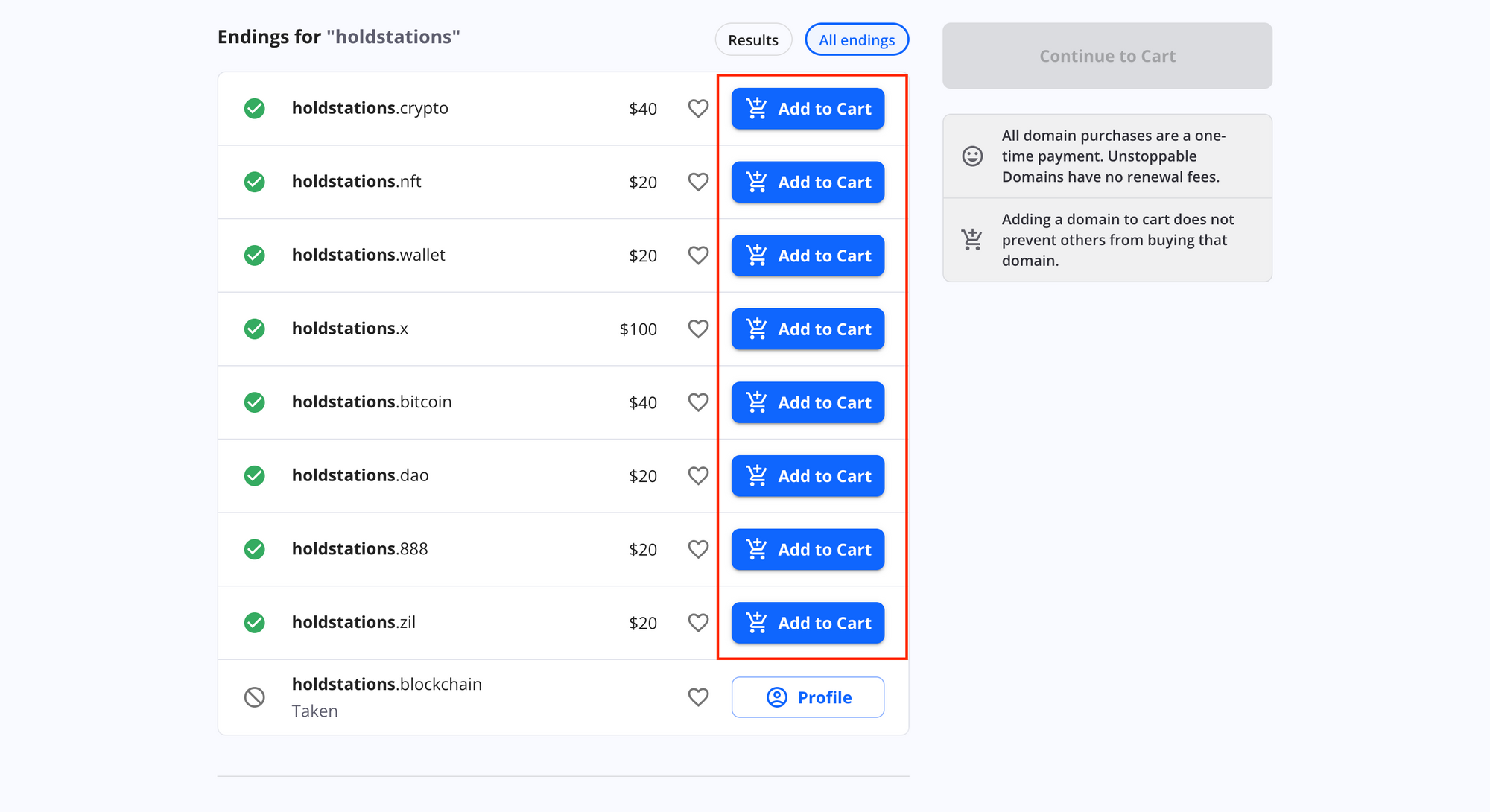Image resolution: width=1490 pixels, height=812 pixels.
Task: Click the green checkmark for holdstations.888
Action: click(x=255, y=549)
